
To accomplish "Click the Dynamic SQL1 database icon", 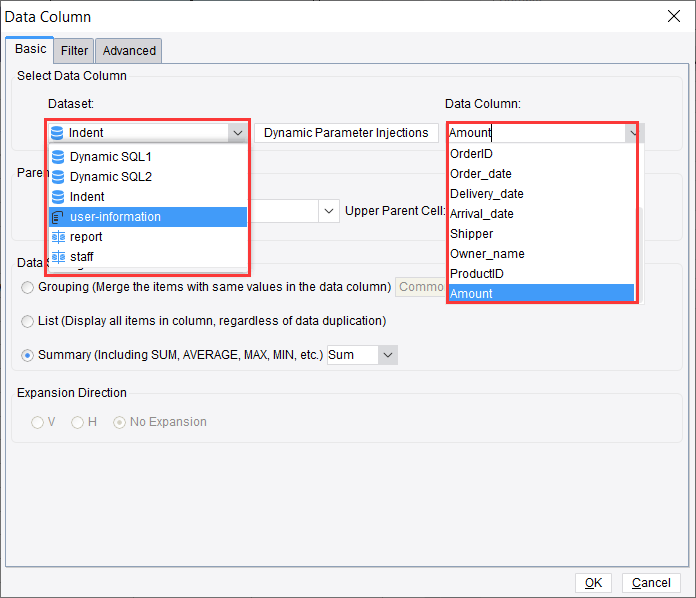I will [58, 157].
